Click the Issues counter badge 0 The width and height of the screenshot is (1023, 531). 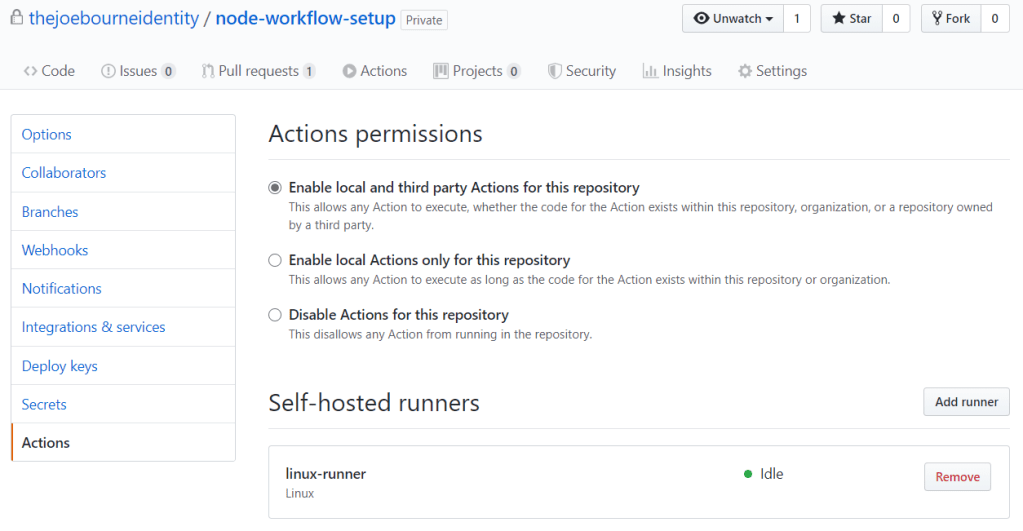pyautogui.click(x=168, y=71)
